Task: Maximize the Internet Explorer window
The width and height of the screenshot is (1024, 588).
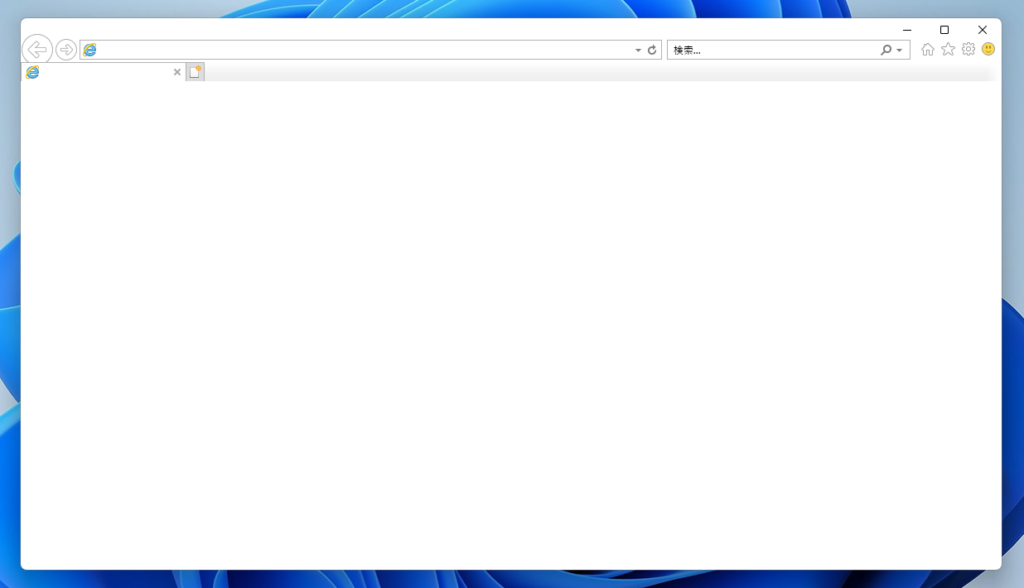Action: tap(944, 30)
